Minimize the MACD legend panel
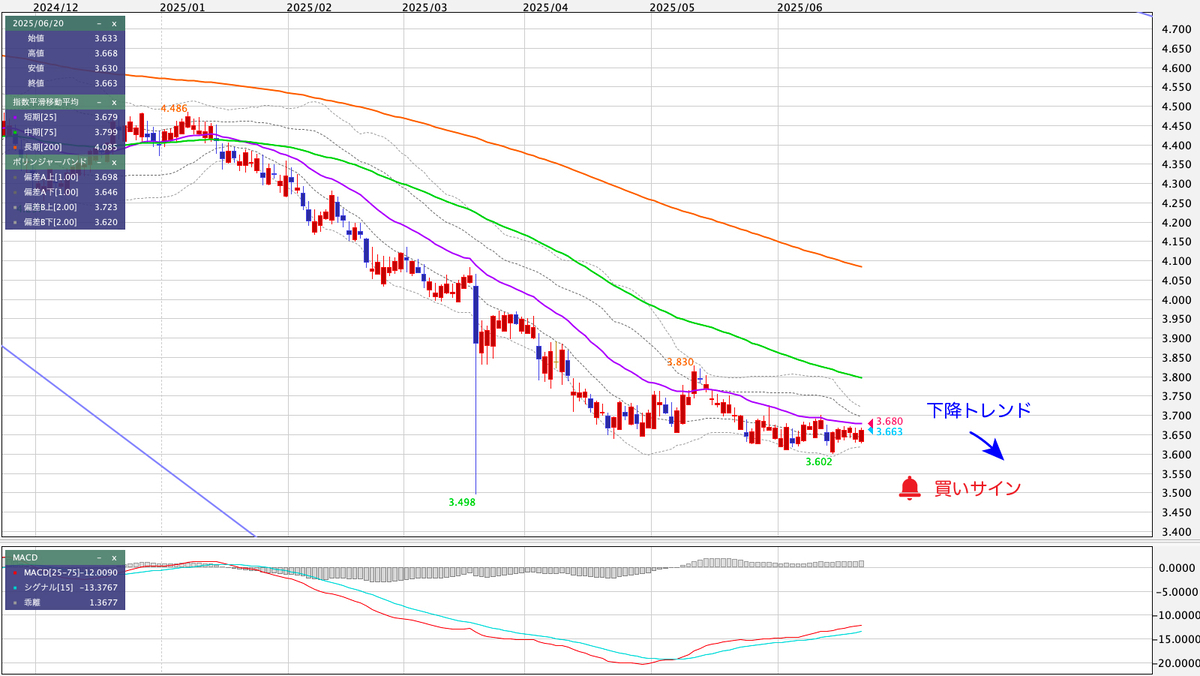This screenshot has width=1200, height=676. 98,557
